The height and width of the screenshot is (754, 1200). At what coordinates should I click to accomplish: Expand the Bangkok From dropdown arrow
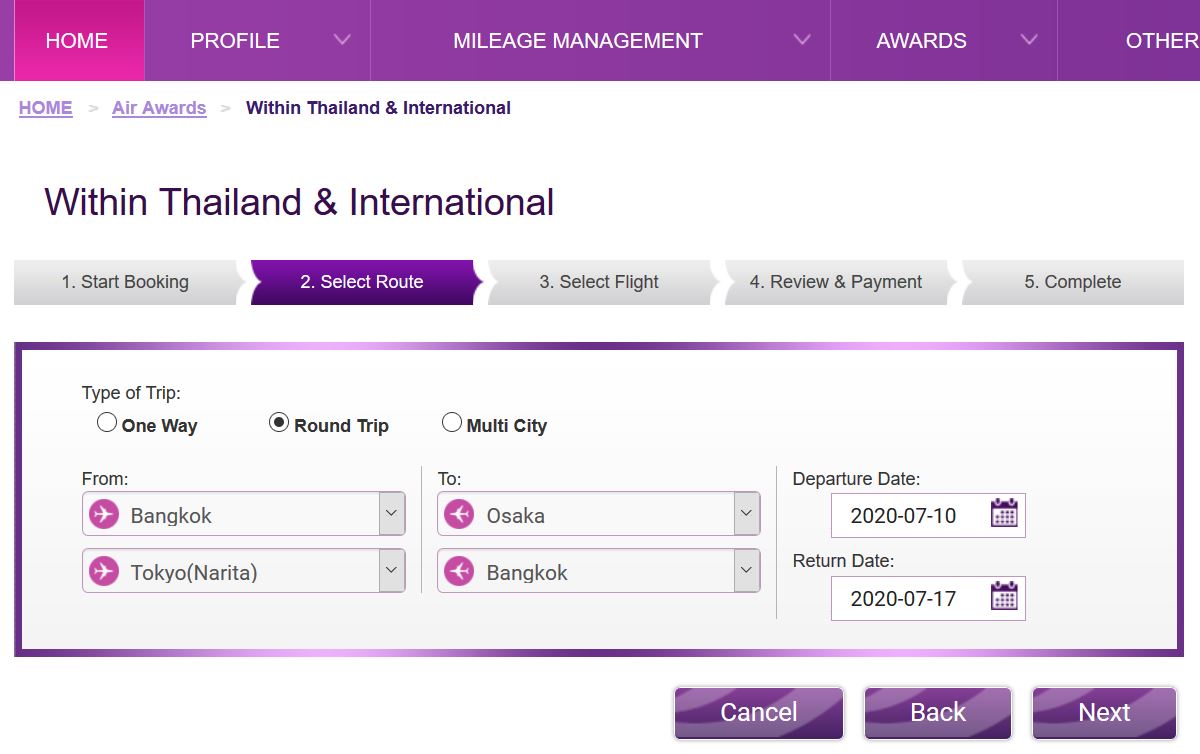point(391,514)
